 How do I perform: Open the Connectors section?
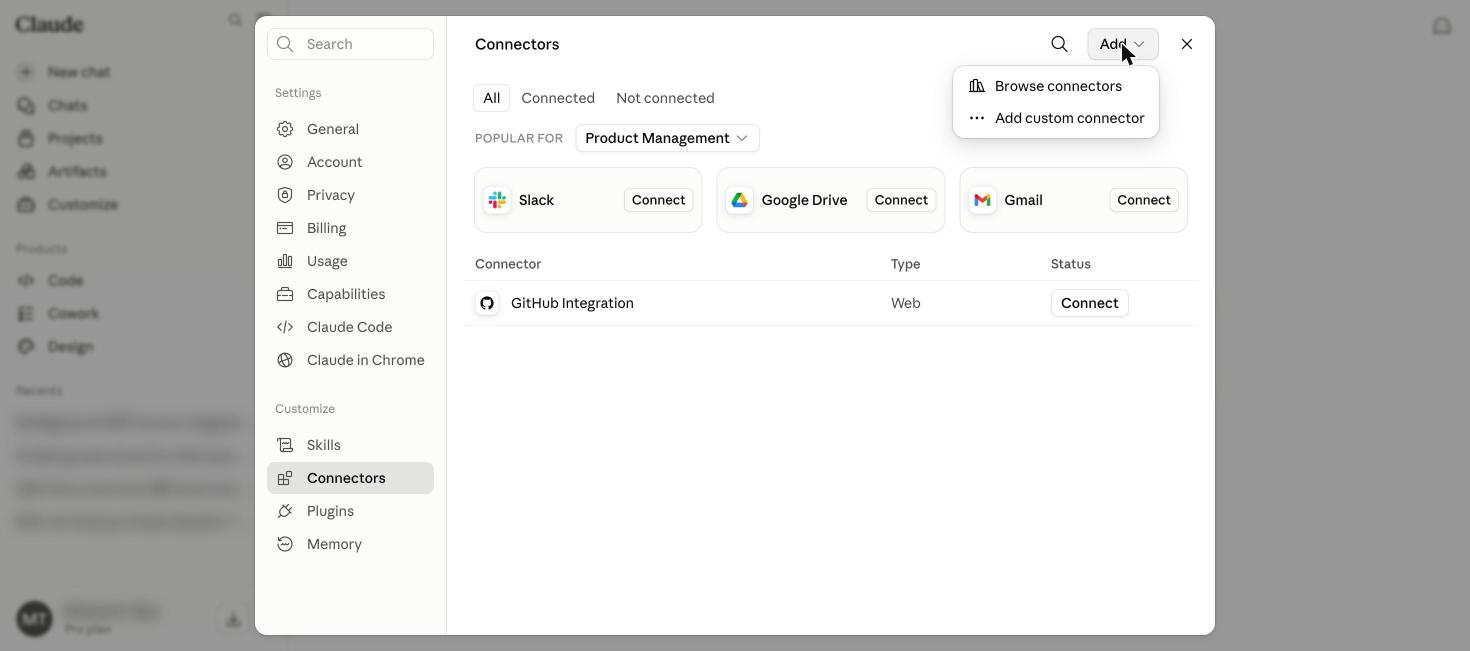click(x=350, y=478)
